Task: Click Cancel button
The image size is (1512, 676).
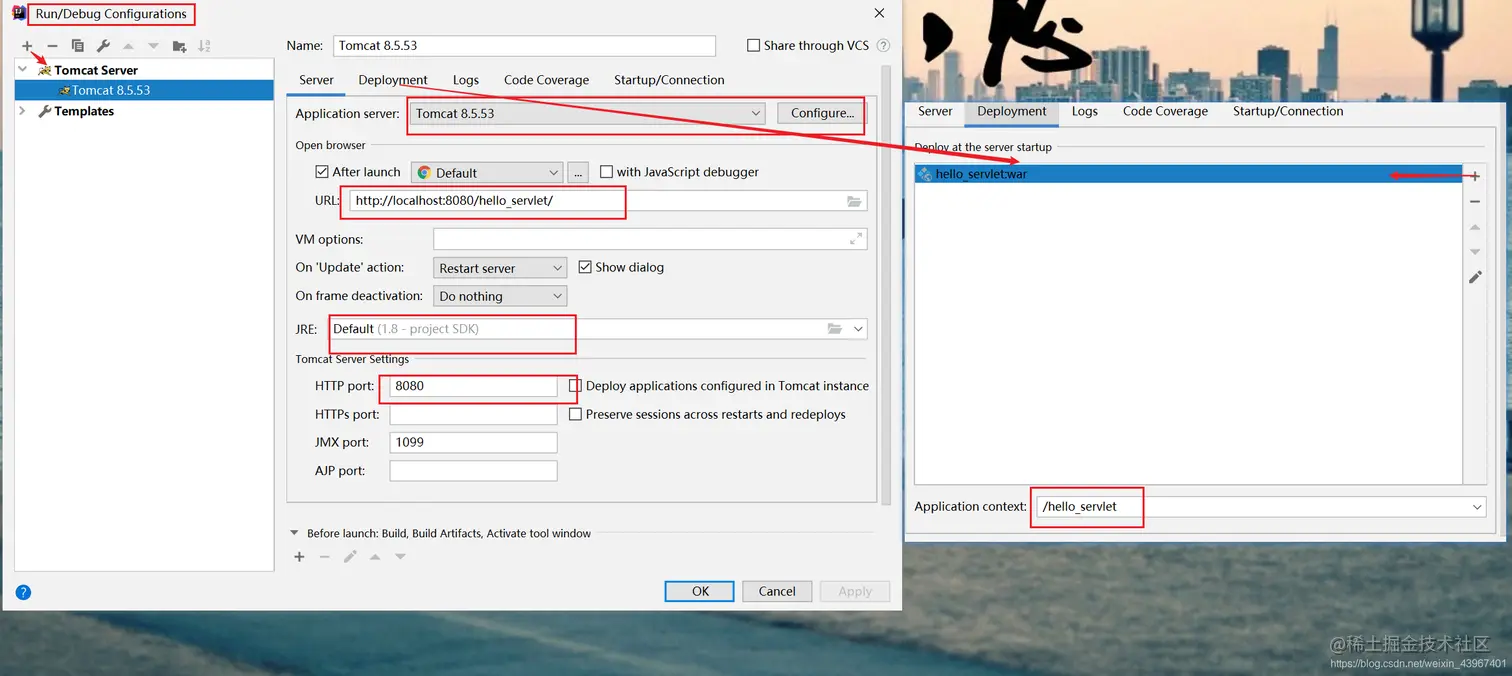Action: pyautogui.click(x=777, y=591)
